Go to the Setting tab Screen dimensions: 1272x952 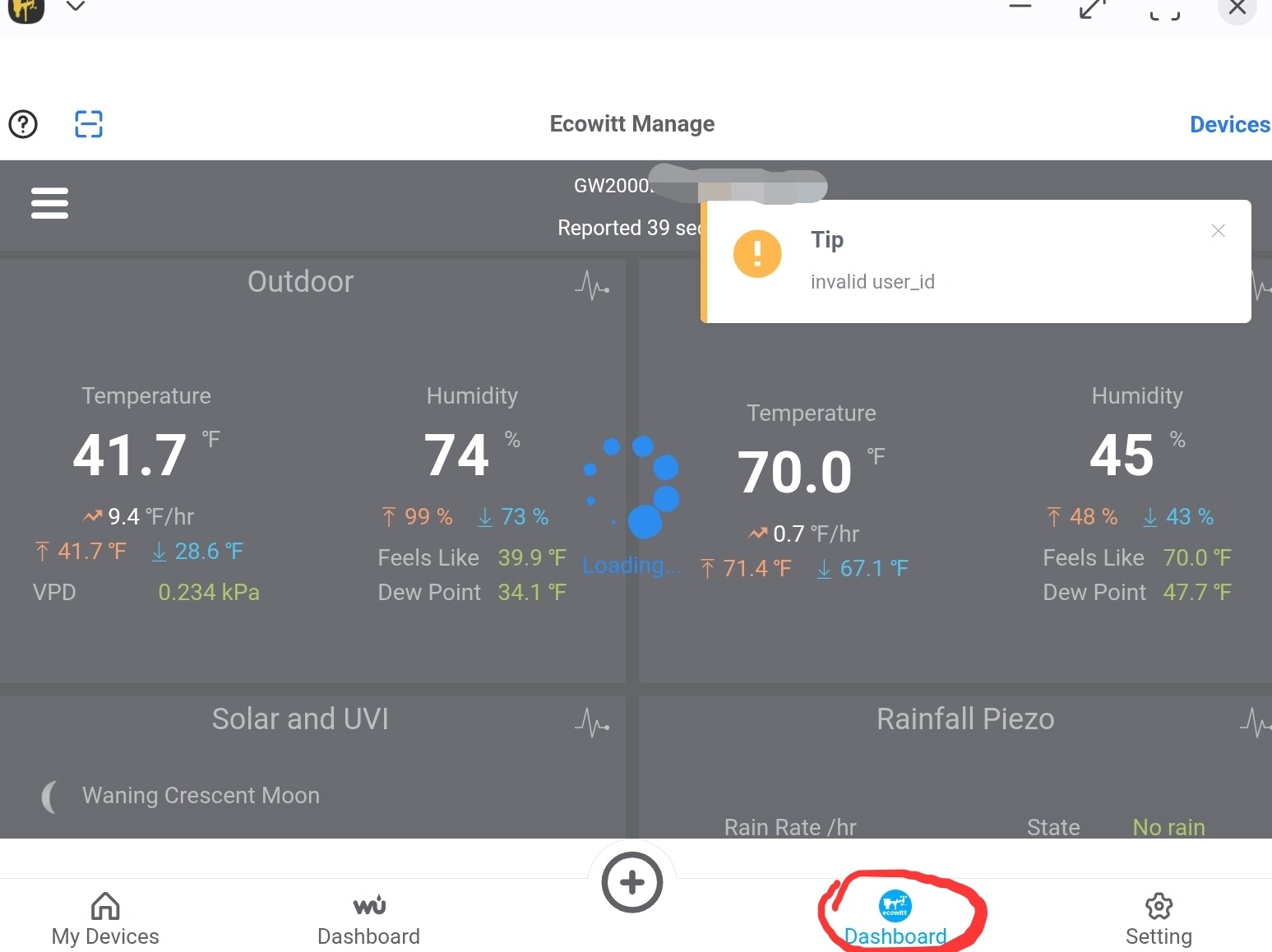click(x=1159, y=920)
